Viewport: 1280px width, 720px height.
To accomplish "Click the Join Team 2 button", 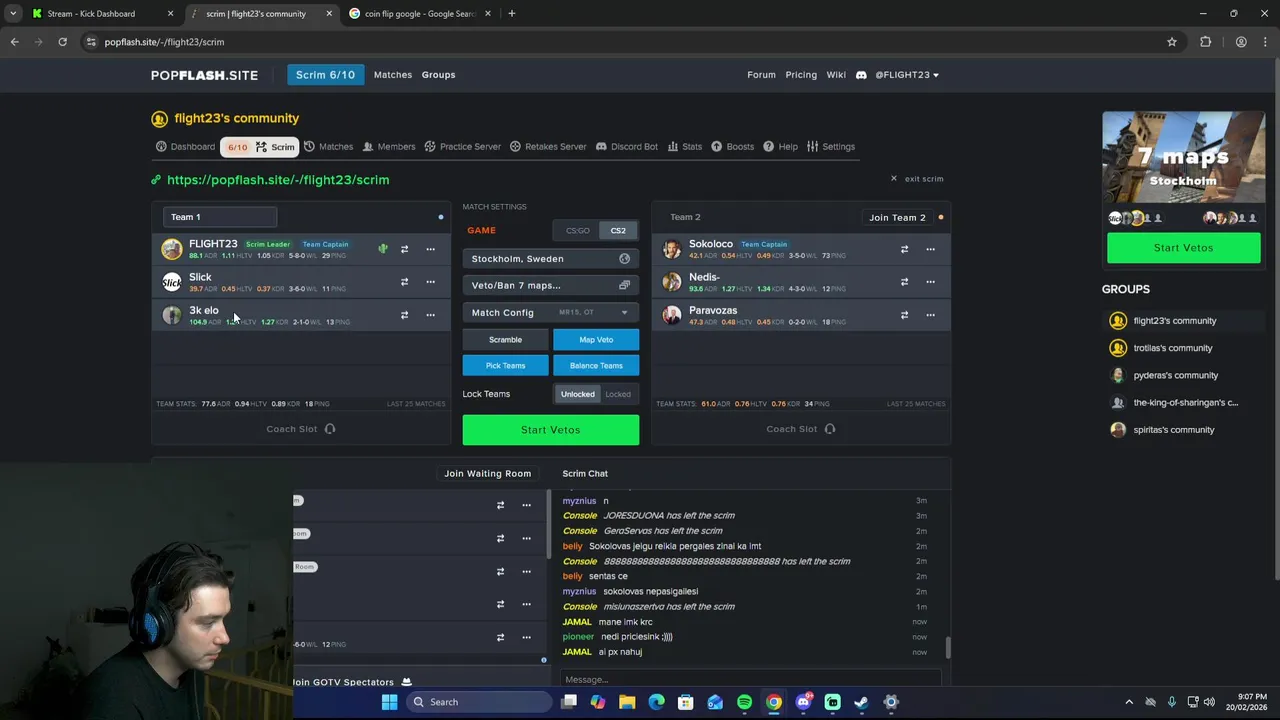I will point(897,217).
